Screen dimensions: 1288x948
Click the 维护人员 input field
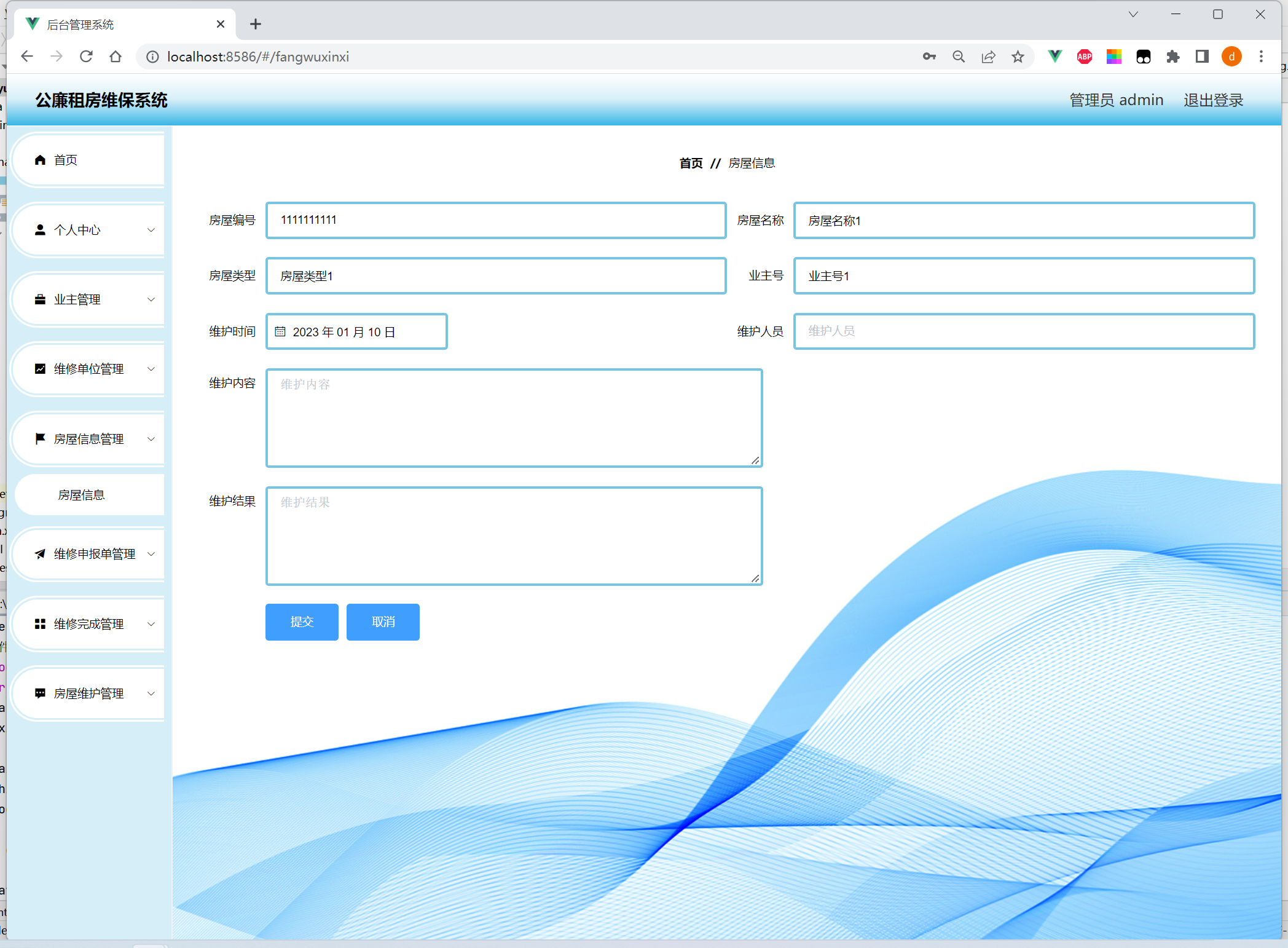pyautogui.click(x=1024, y=331)
